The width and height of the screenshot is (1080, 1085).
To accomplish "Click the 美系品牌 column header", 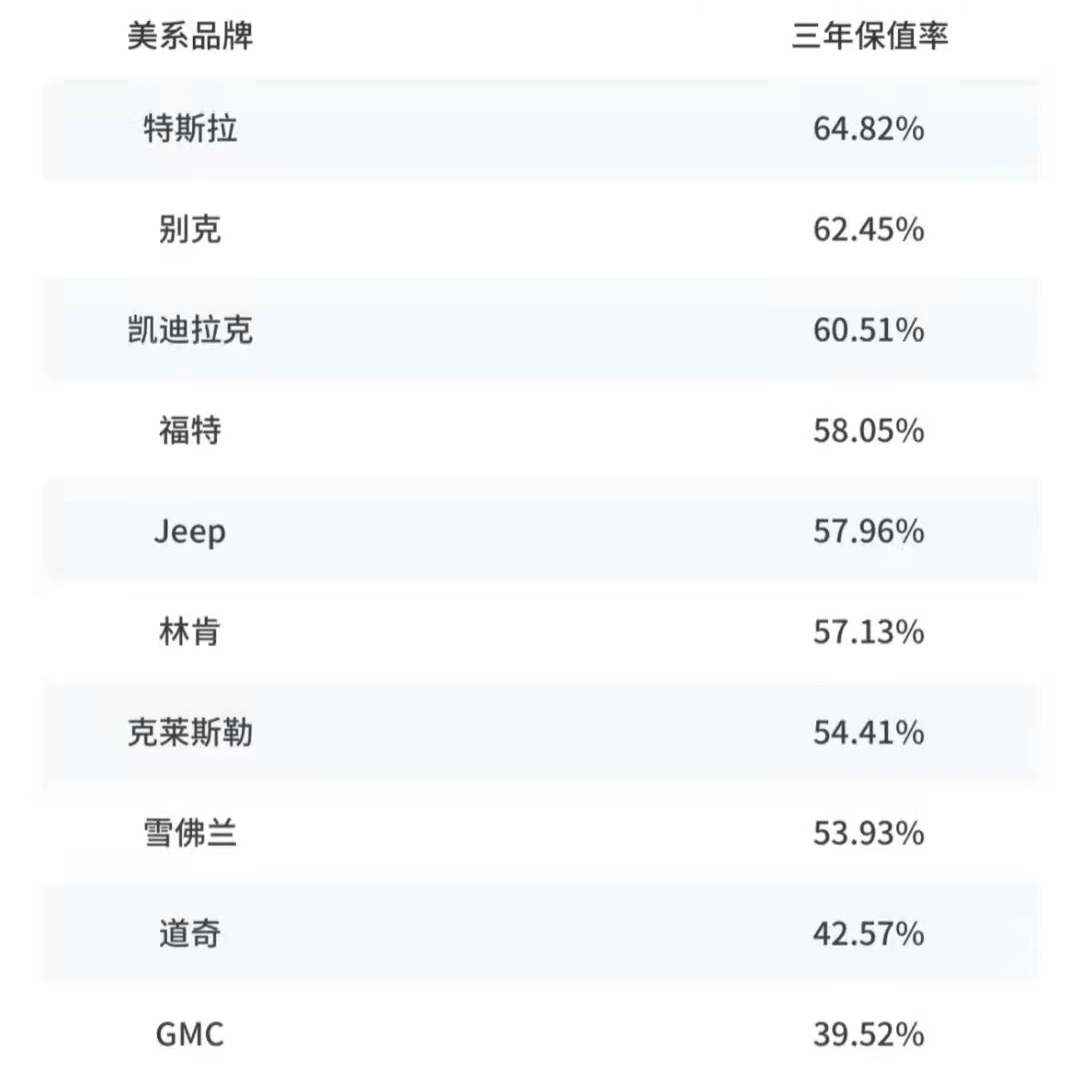I will [190, 37].
